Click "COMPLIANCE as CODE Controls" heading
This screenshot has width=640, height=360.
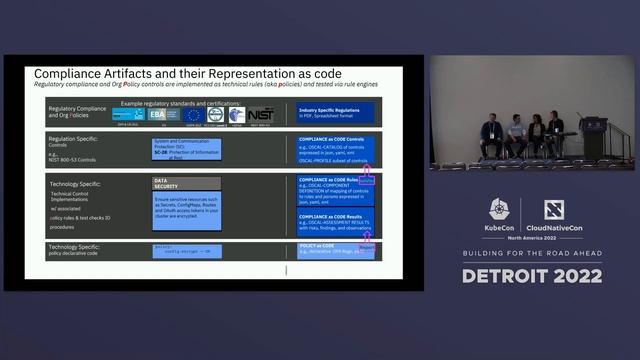point(331,139)
